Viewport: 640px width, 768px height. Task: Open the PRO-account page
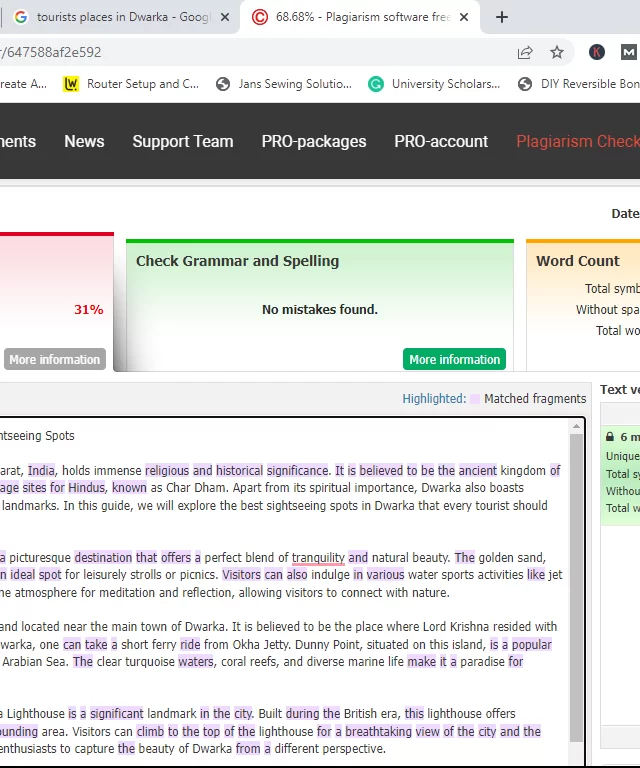point(441,141)
